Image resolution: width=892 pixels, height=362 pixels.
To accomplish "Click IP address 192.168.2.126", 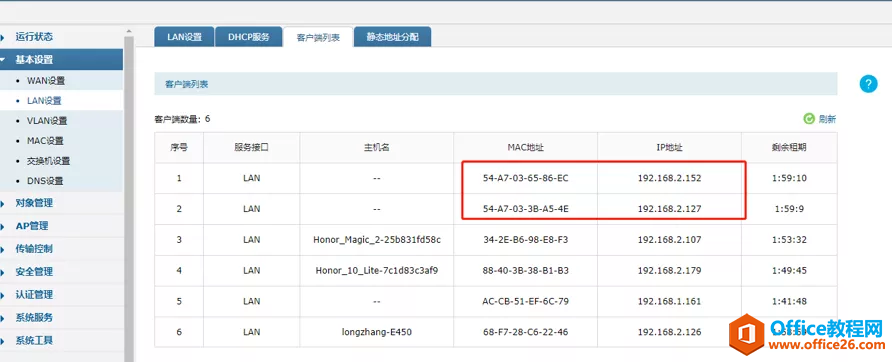I will pyautogui.click(x=670, y=332).
